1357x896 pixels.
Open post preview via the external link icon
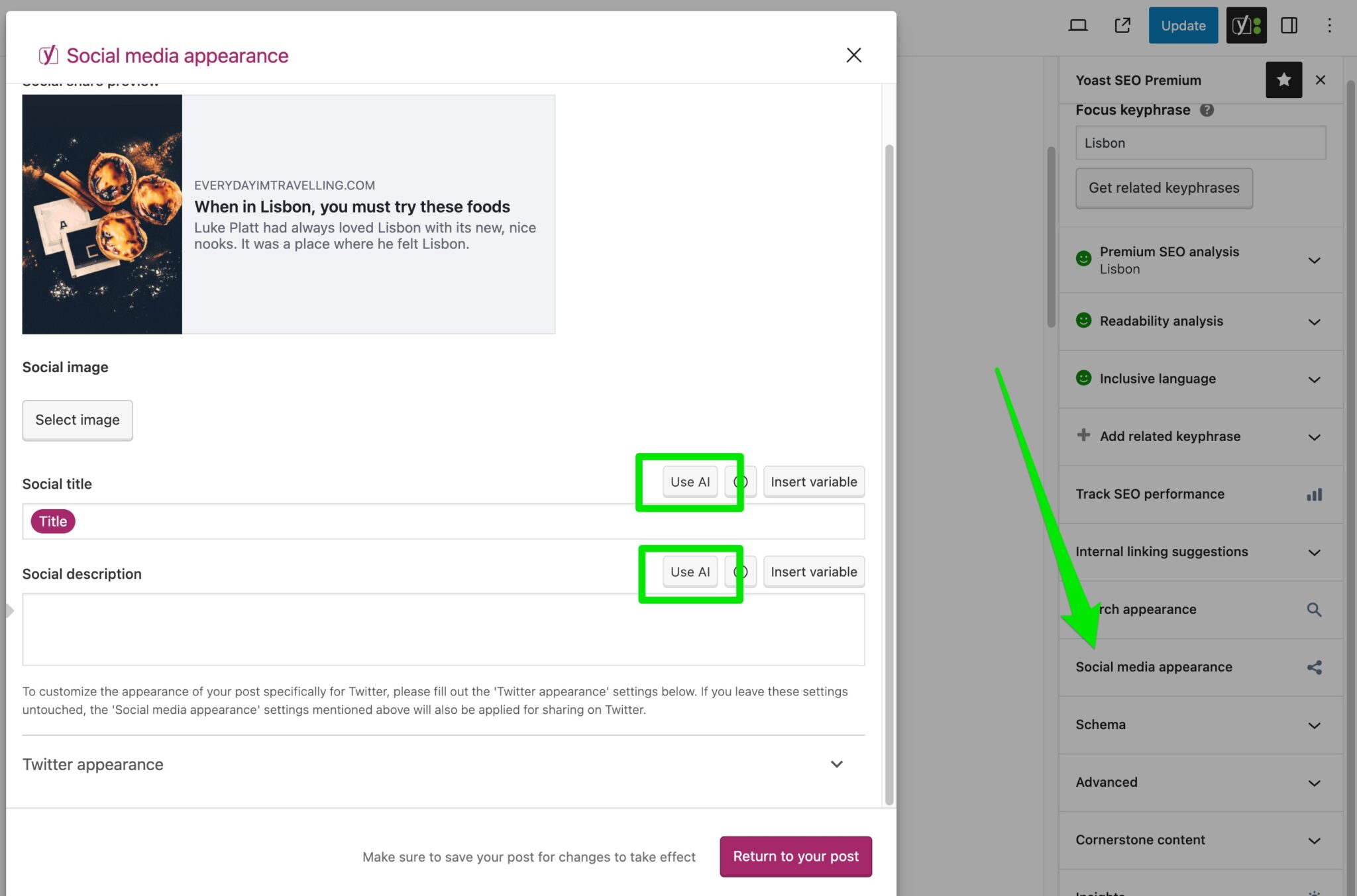[x=1122, y=25]
